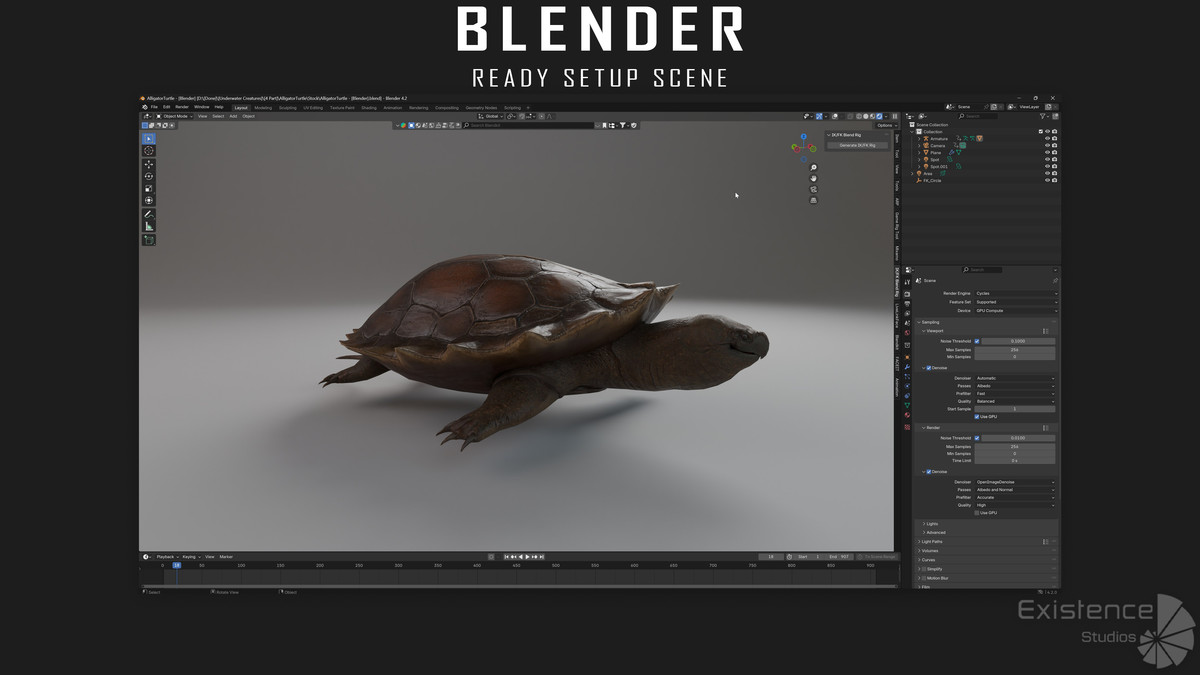This screenshot has height=675, width=1200.
Task: Uncheck render Denoise checkbox
Action: click(x=929, y=472)
